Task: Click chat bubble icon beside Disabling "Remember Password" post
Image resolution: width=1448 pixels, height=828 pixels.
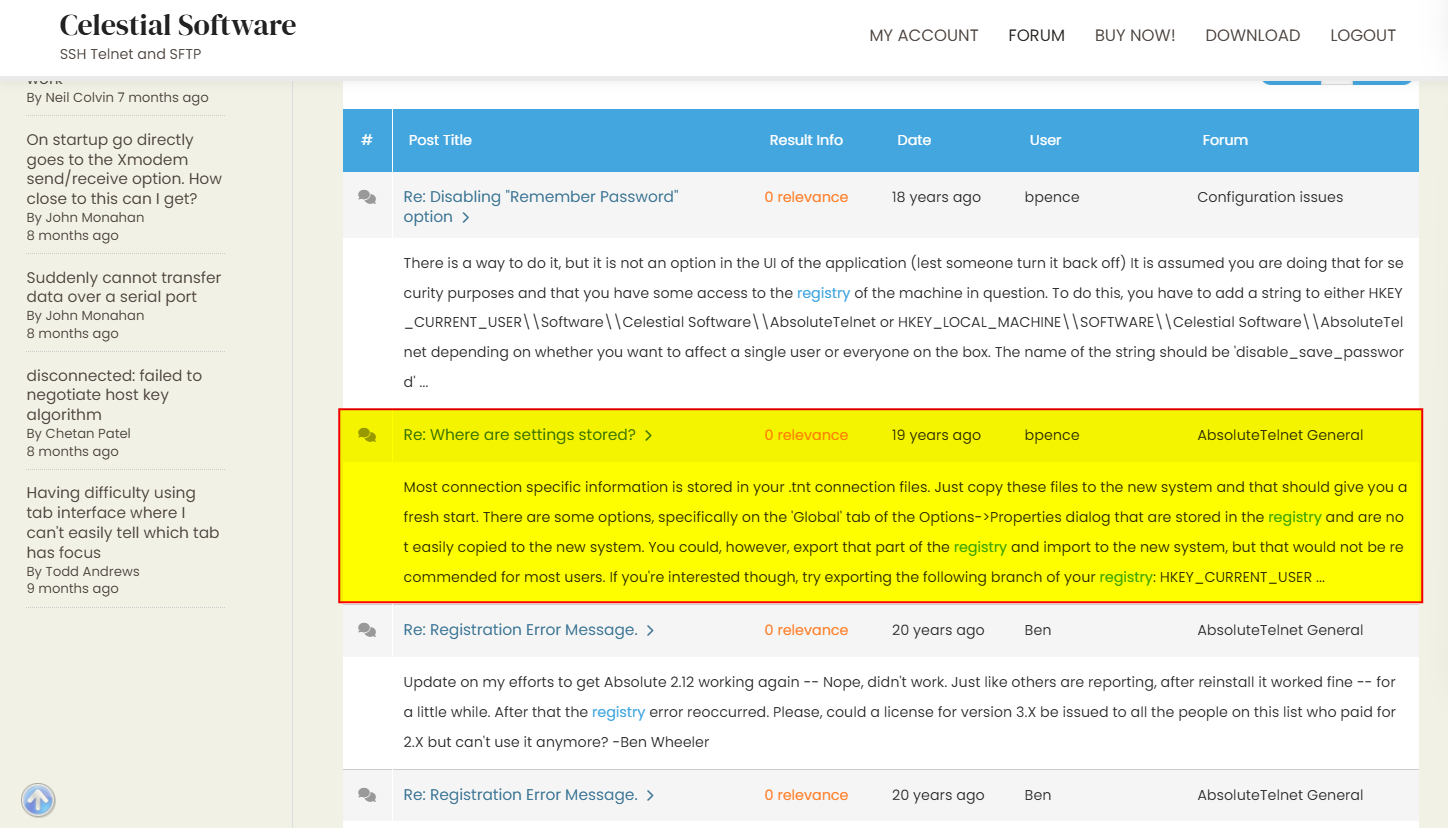Action: 367,198
